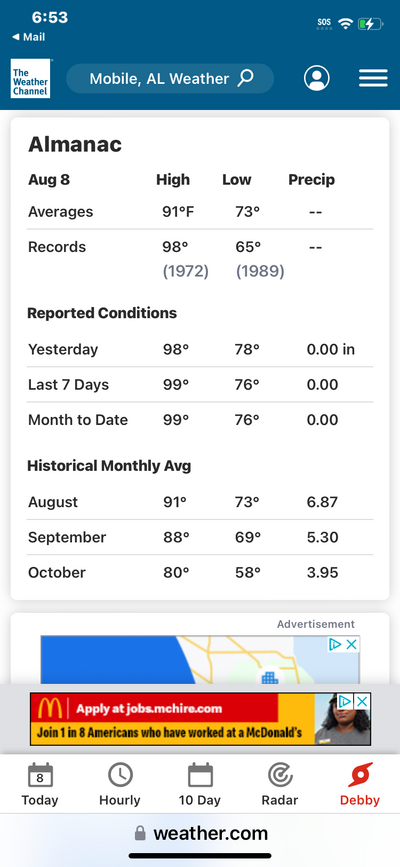This screenshot has height=867, width=400.
Task: Tap the McDonald's jobs banner
Action: (200, 719)
